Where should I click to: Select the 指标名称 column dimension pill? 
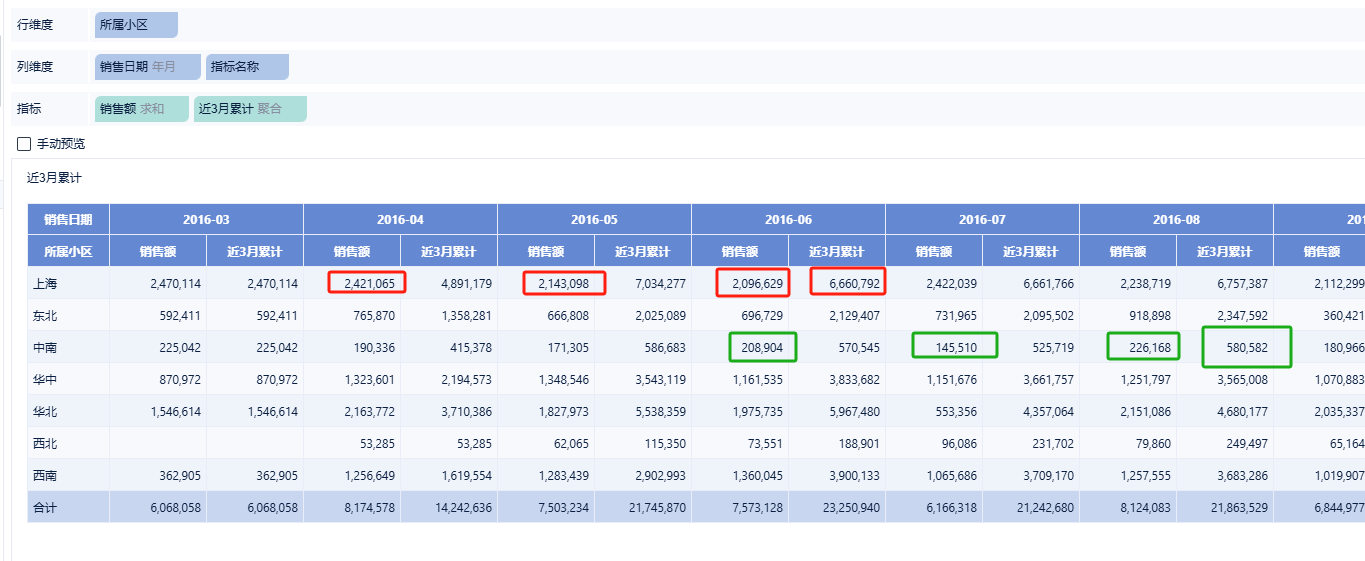pyautogui.click(x=247, y=67)
